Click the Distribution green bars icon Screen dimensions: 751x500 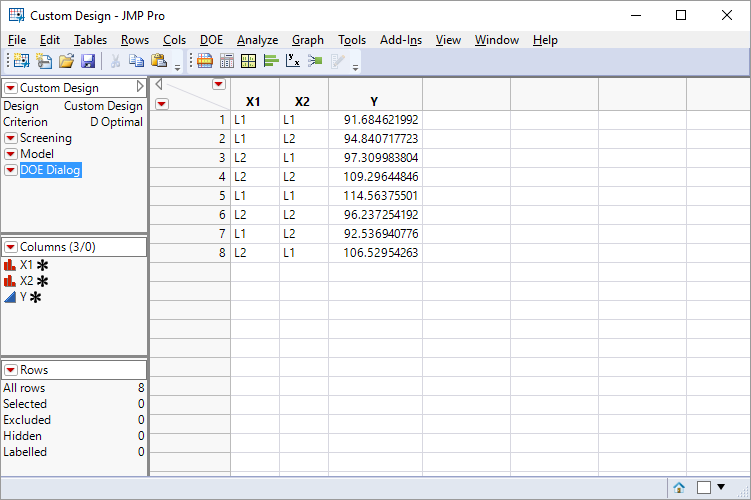[271, 61]
